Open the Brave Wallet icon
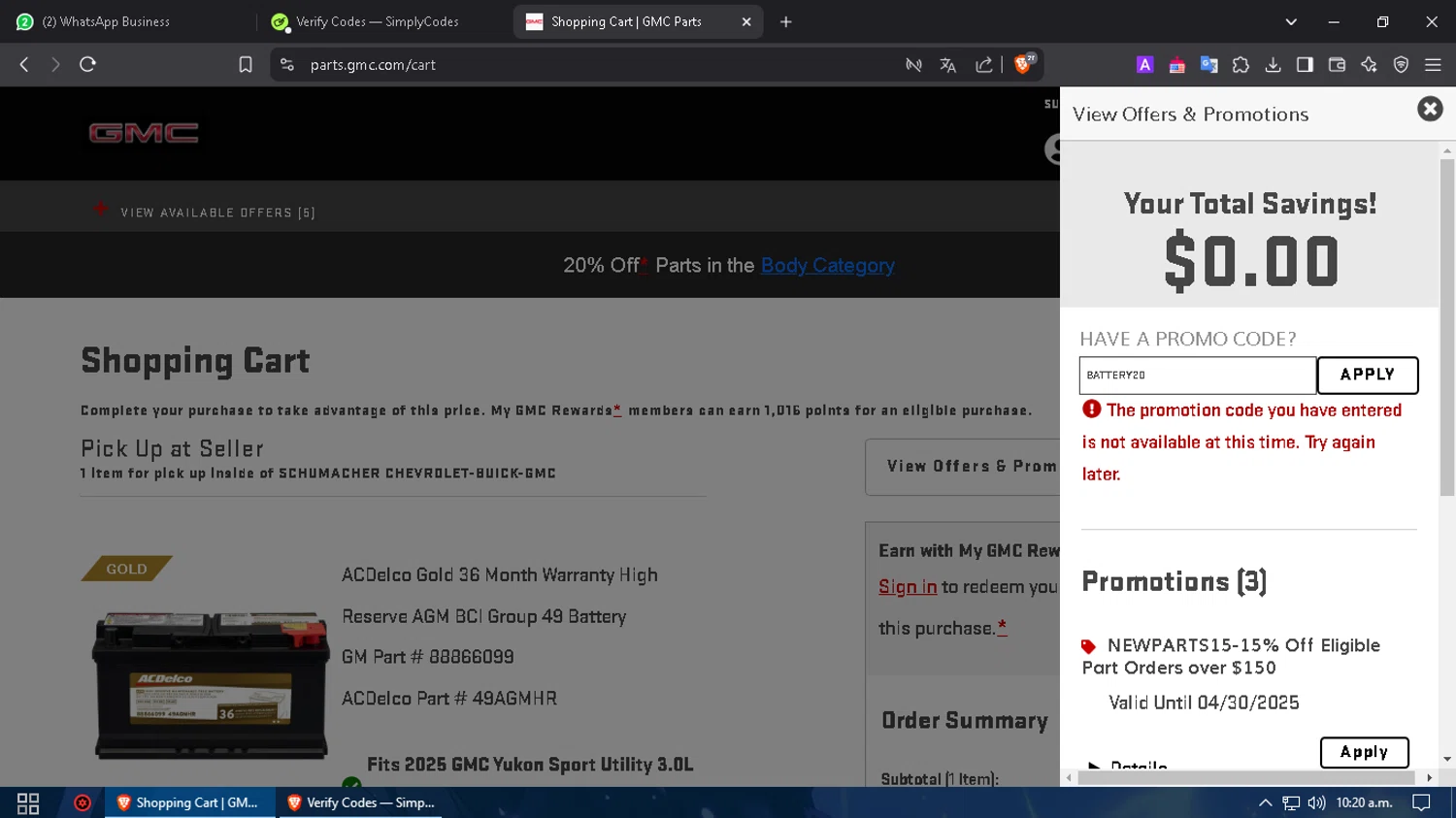The image size is (1456, 818). (1337, 65)
